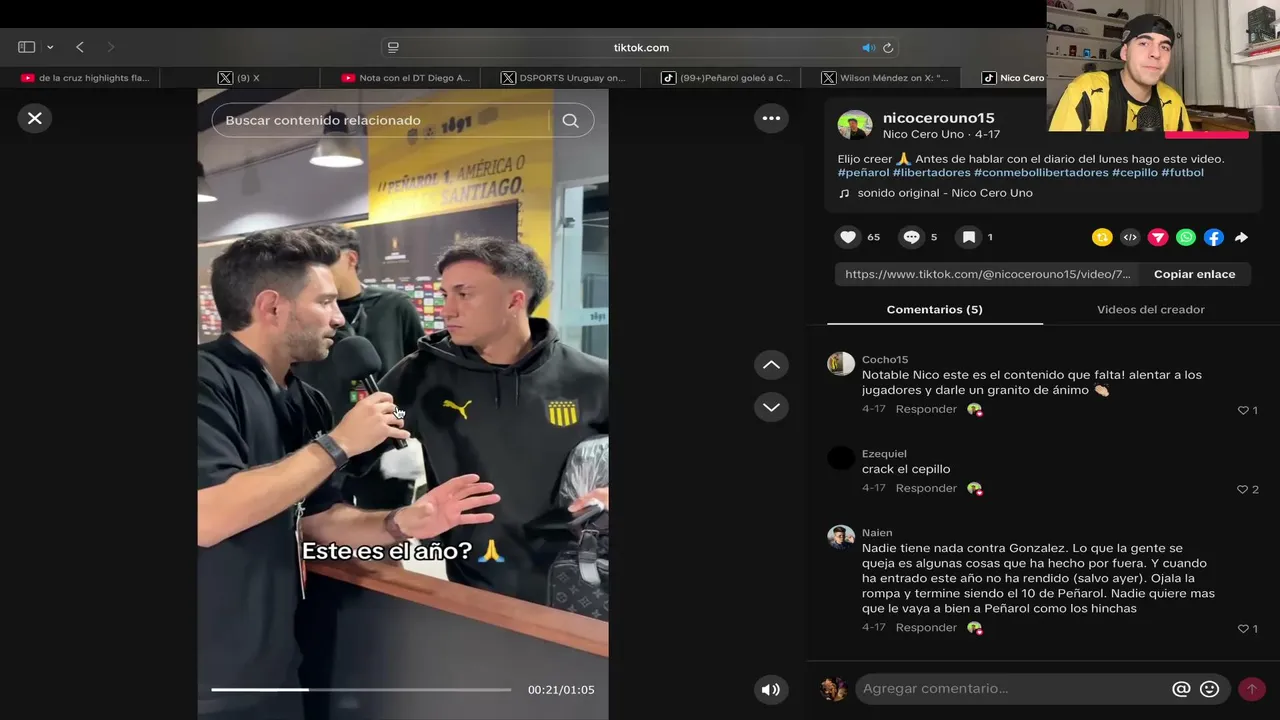This screenshot has width=1280, height=720.
Task: Show the Safari sidebar
Action: point(27,47)
